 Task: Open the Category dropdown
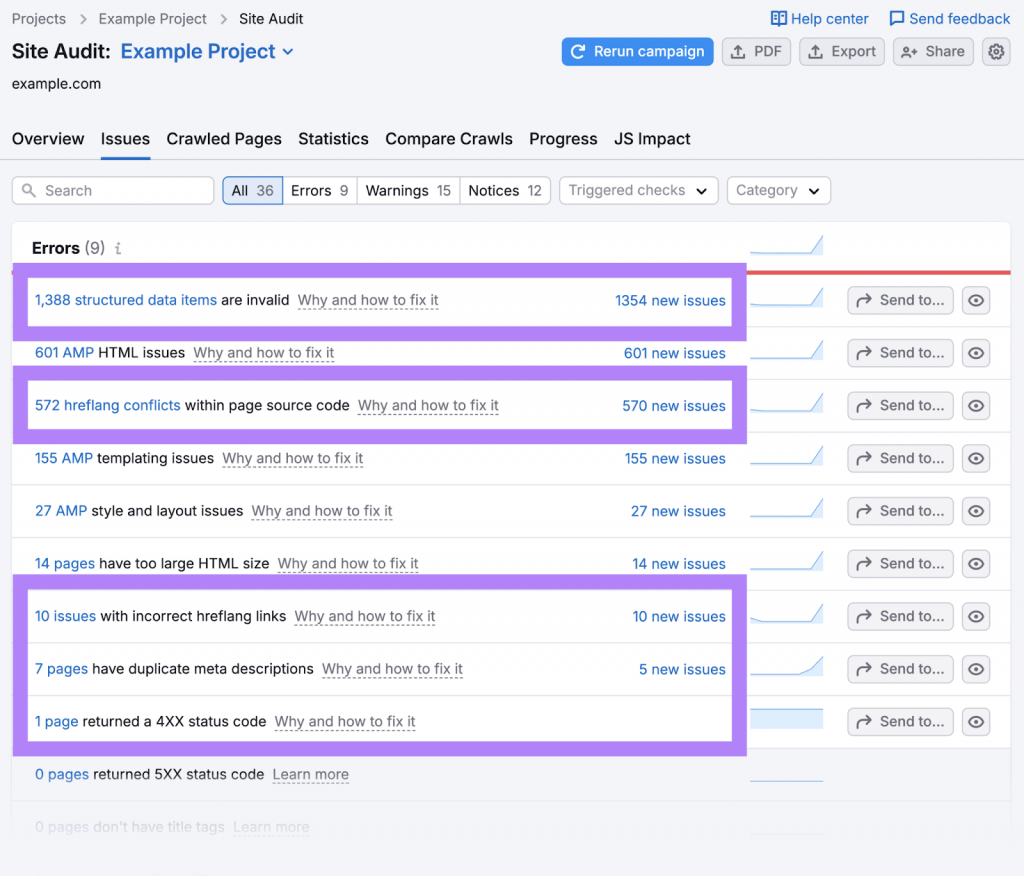coord(778,191)
